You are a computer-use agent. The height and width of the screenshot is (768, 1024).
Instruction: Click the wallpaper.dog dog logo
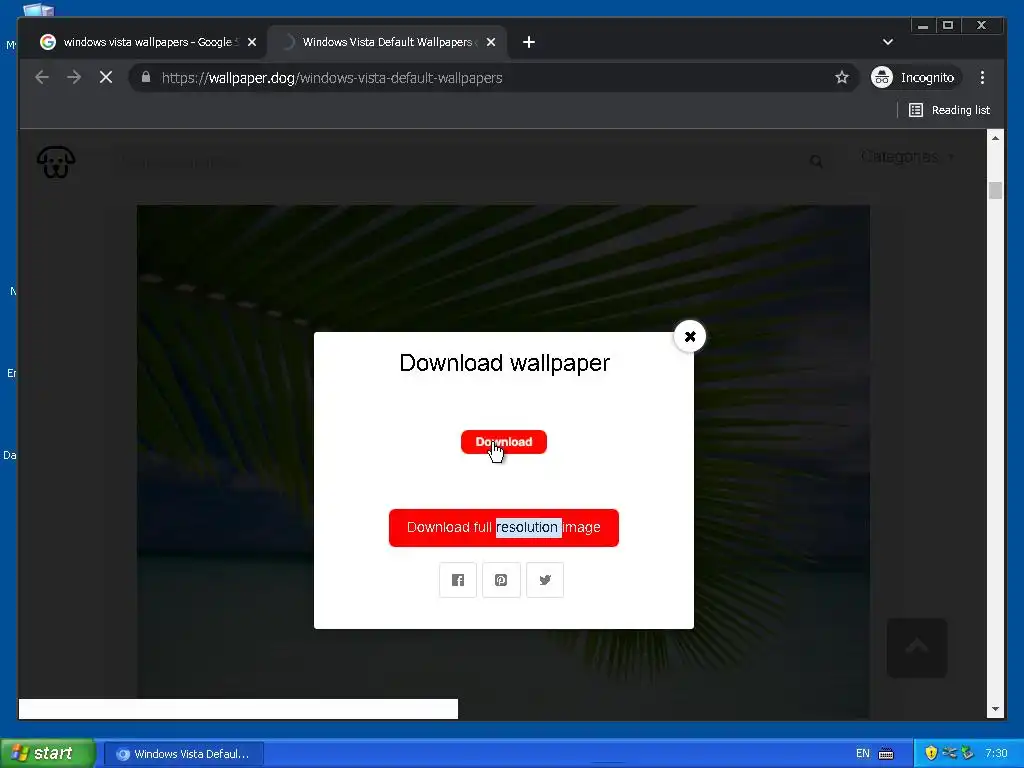[x=56, y=161]
